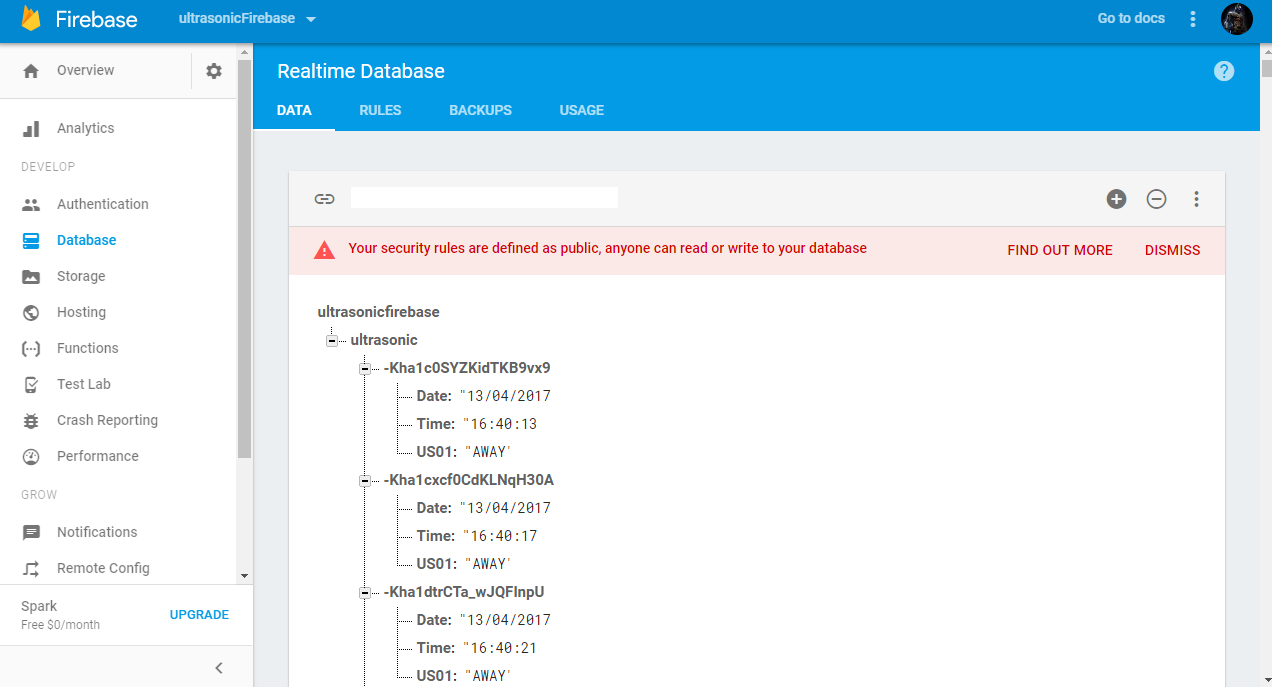
Task: Switch to the BACKUPS tab
Action: pyautogui.click(x=480, y=110)
